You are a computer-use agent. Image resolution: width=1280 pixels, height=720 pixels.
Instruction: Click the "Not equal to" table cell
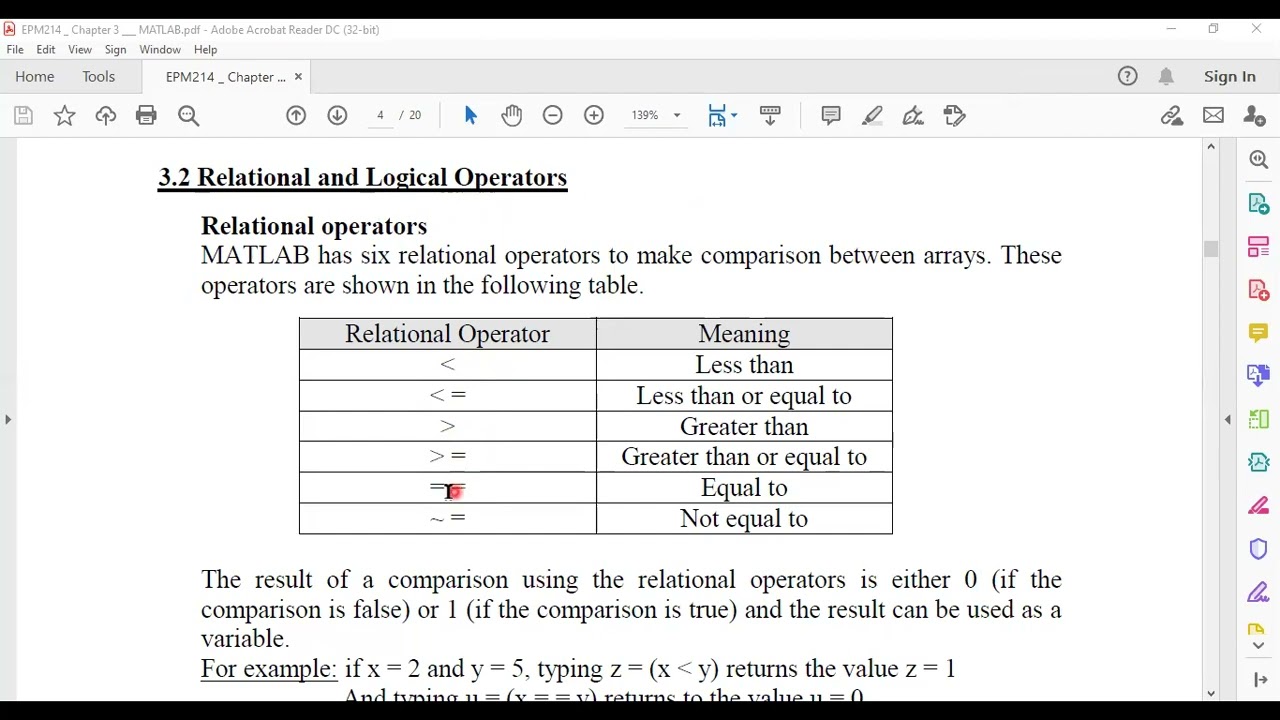click(744, 519)
